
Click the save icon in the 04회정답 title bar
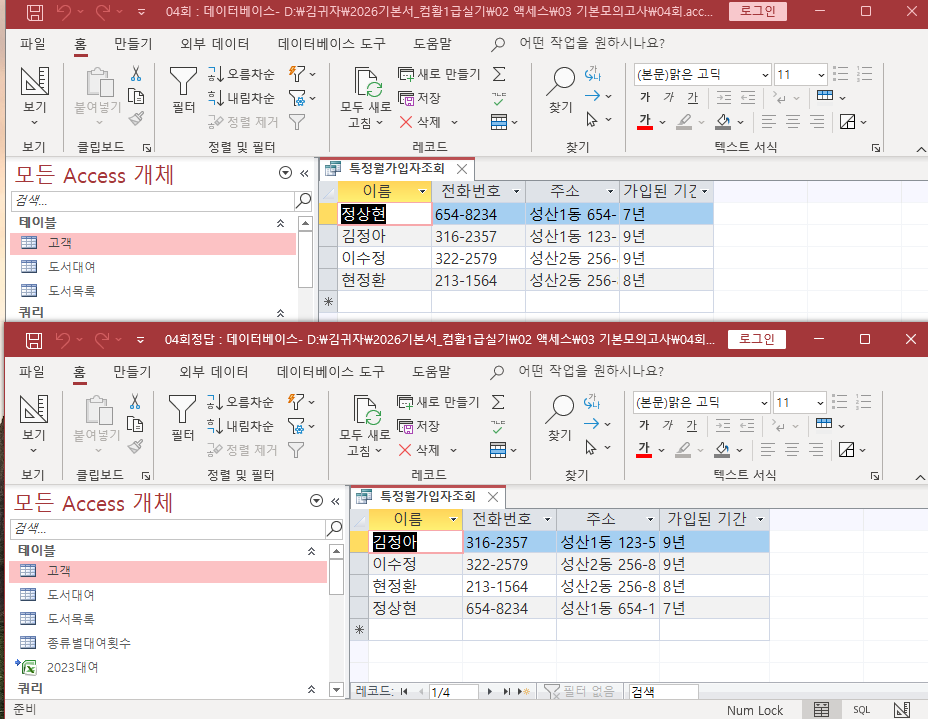click(34, 340)
